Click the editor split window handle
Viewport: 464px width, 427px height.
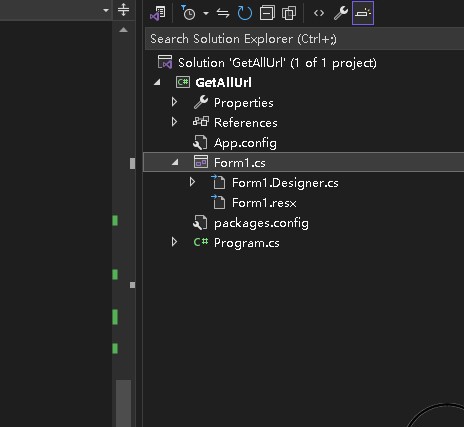click(123, 10)
